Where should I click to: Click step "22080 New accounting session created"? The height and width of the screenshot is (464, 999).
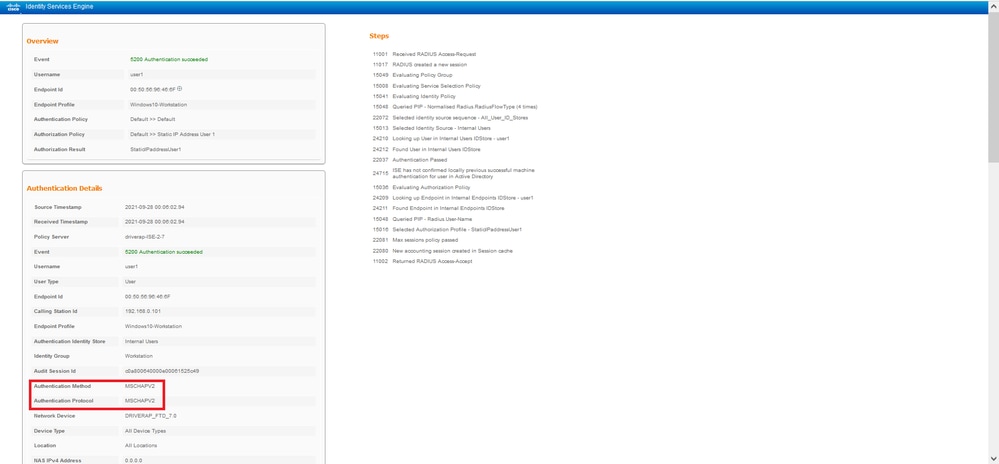(x=443, y=250)
